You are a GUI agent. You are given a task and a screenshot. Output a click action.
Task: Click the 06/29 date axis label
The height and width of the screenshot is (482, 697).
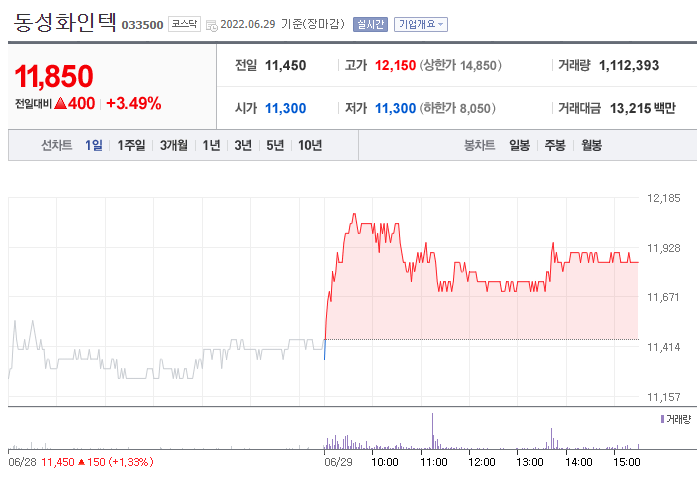(x=338, y=462)
